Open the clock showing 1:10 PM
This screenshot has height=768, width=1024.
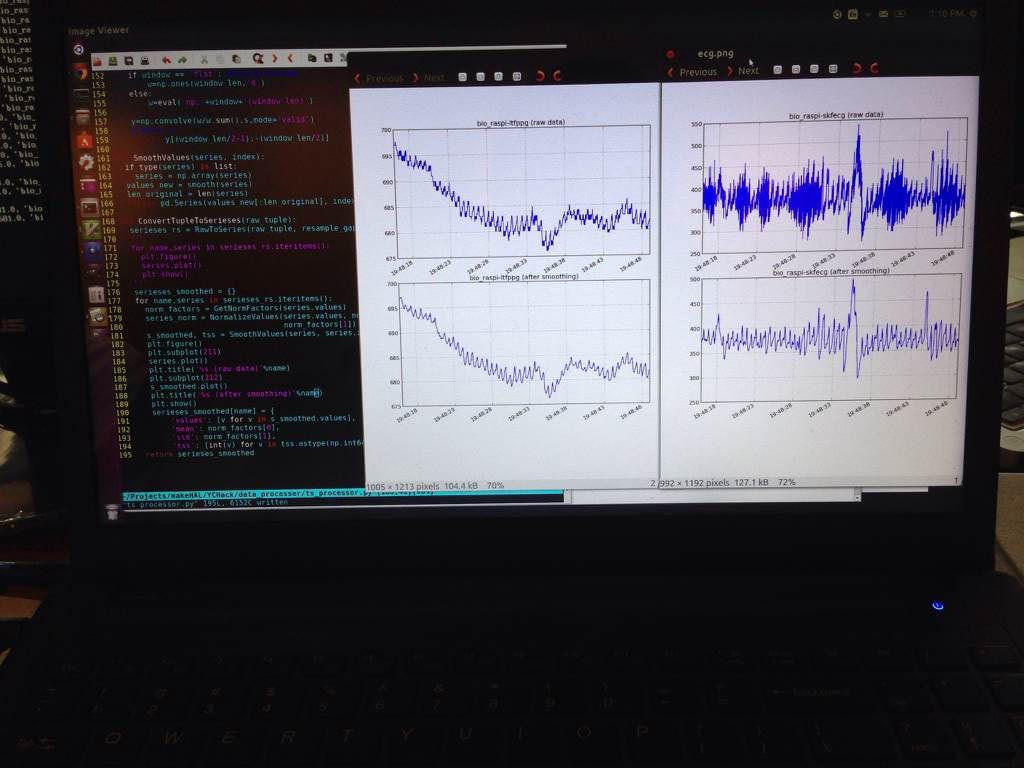click(x=946, y=14)
